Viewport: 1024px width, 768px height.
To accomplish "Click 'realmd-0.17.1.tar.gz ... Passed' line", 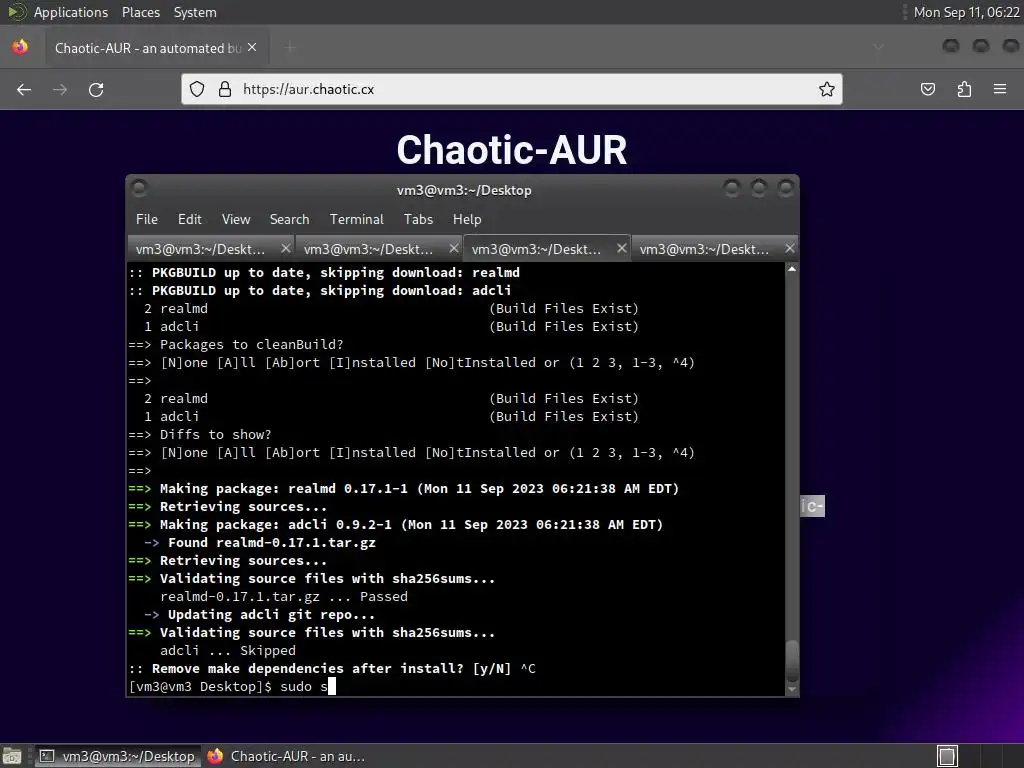I will 283,597.
